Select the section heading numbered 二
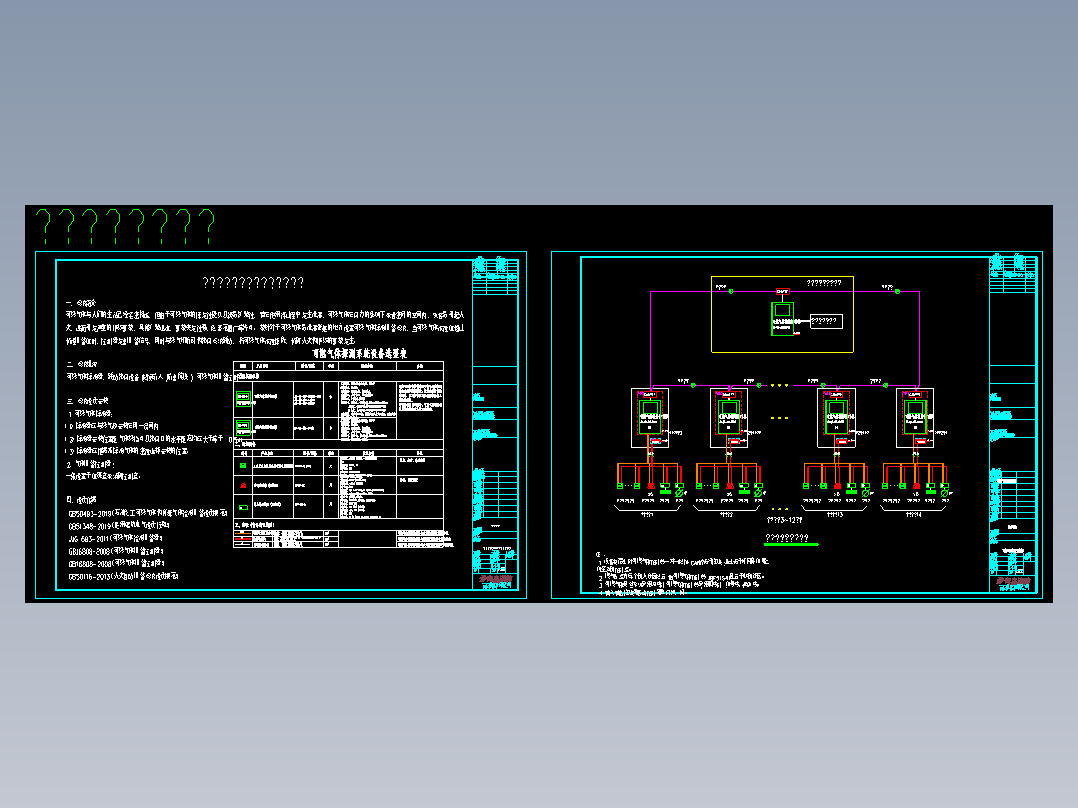 coord(82,364)
